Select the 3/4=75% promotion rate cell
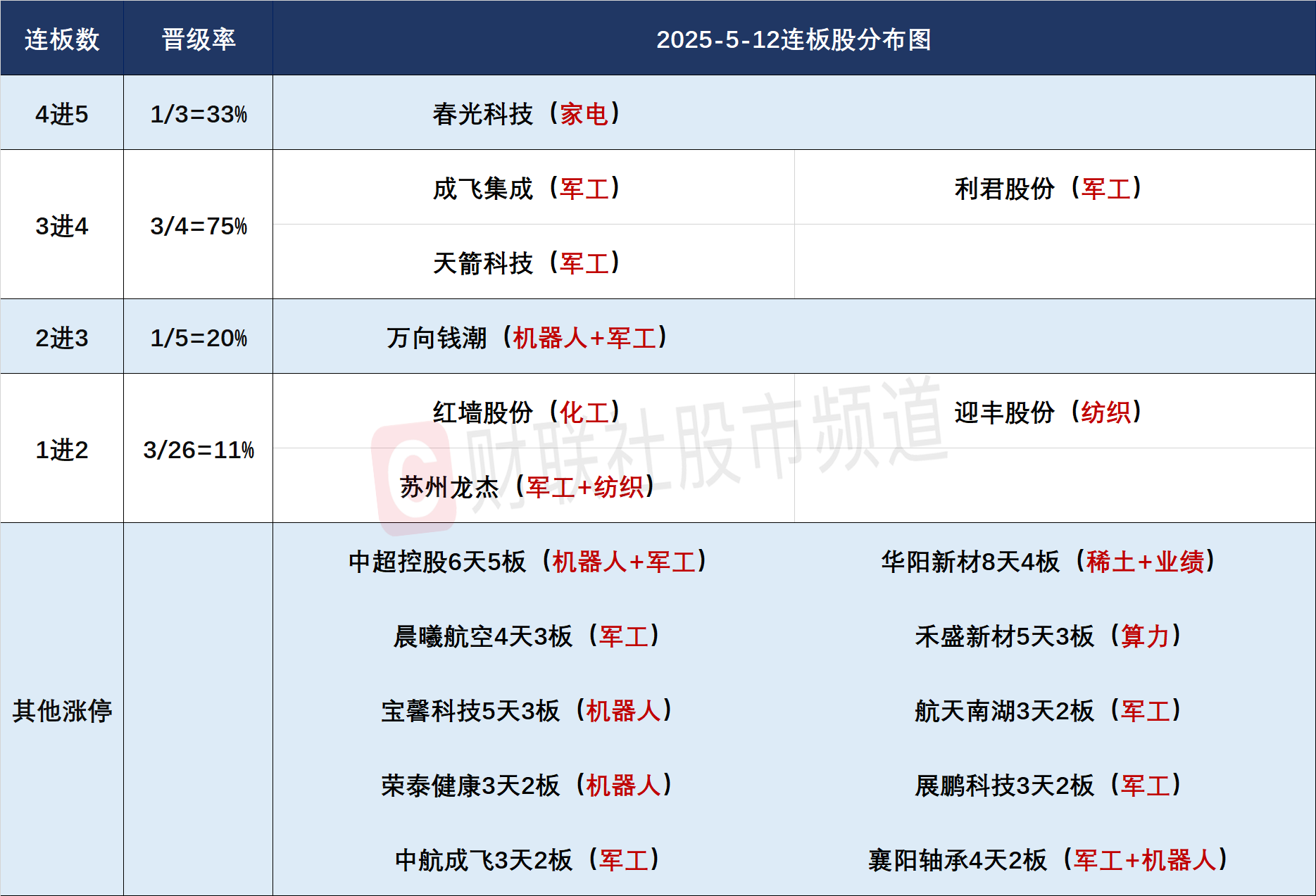This screenshot has width=1316, height=896. pyautogui.click(x=199, y=225)
